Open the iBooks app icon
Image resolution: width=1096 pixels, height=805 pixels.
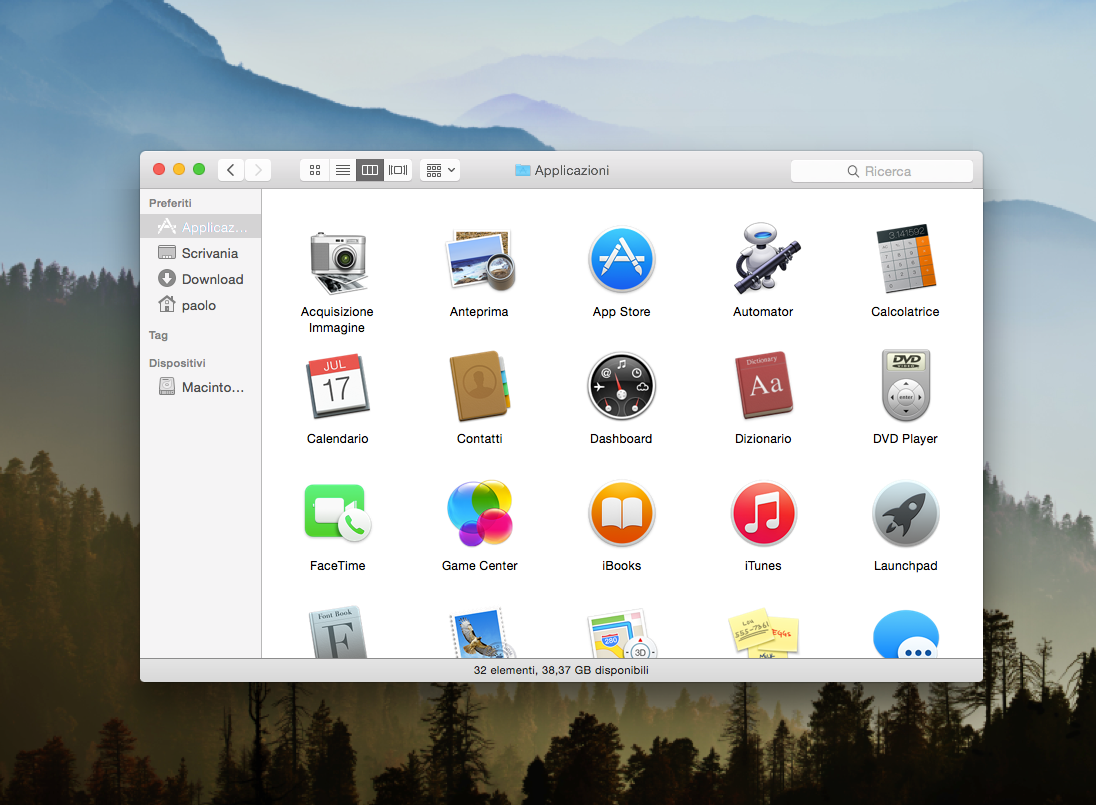621,514
